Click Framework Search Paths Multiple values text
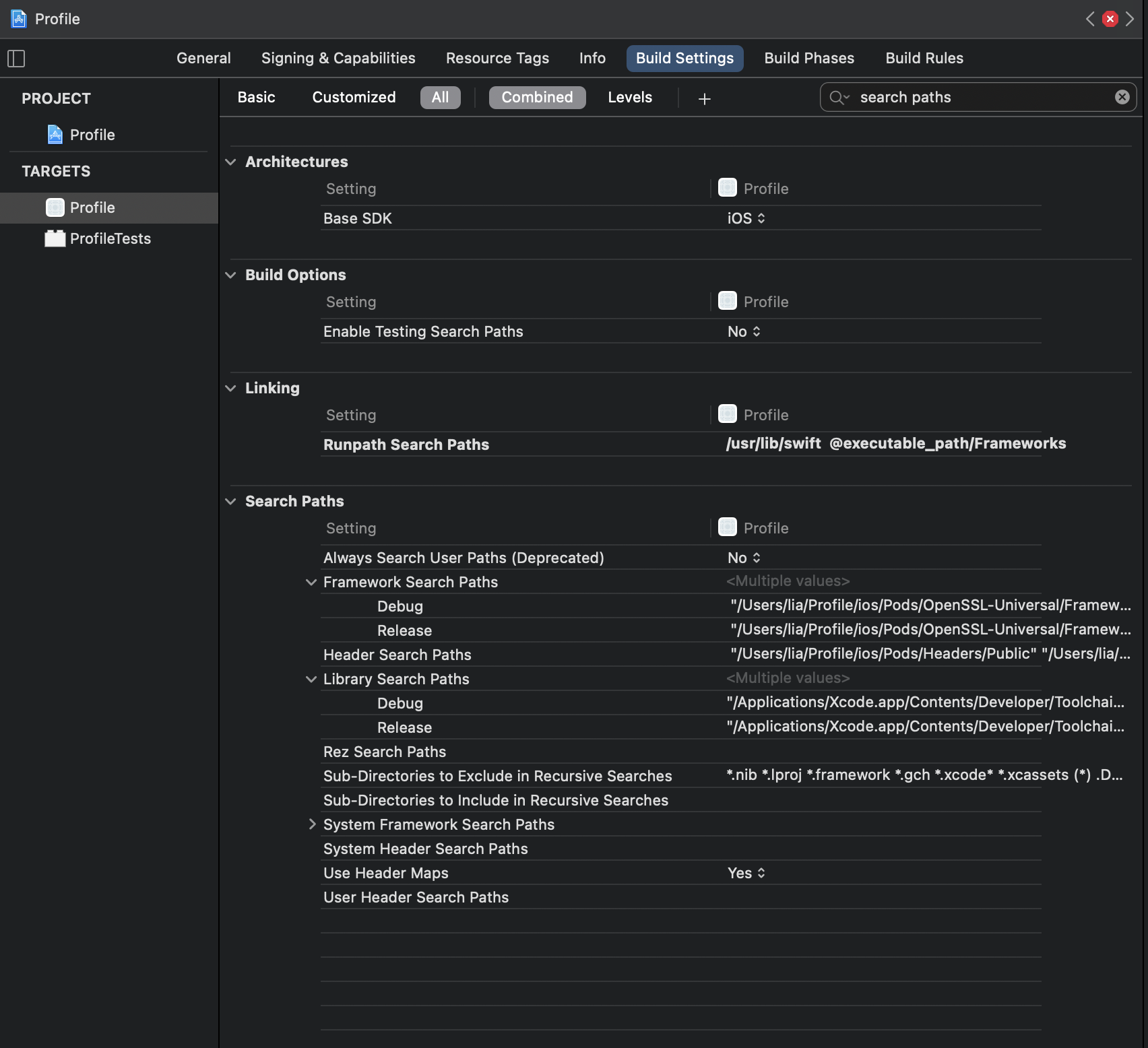Viewport: 1148px width, 1048px height. (x=788, y=581)
